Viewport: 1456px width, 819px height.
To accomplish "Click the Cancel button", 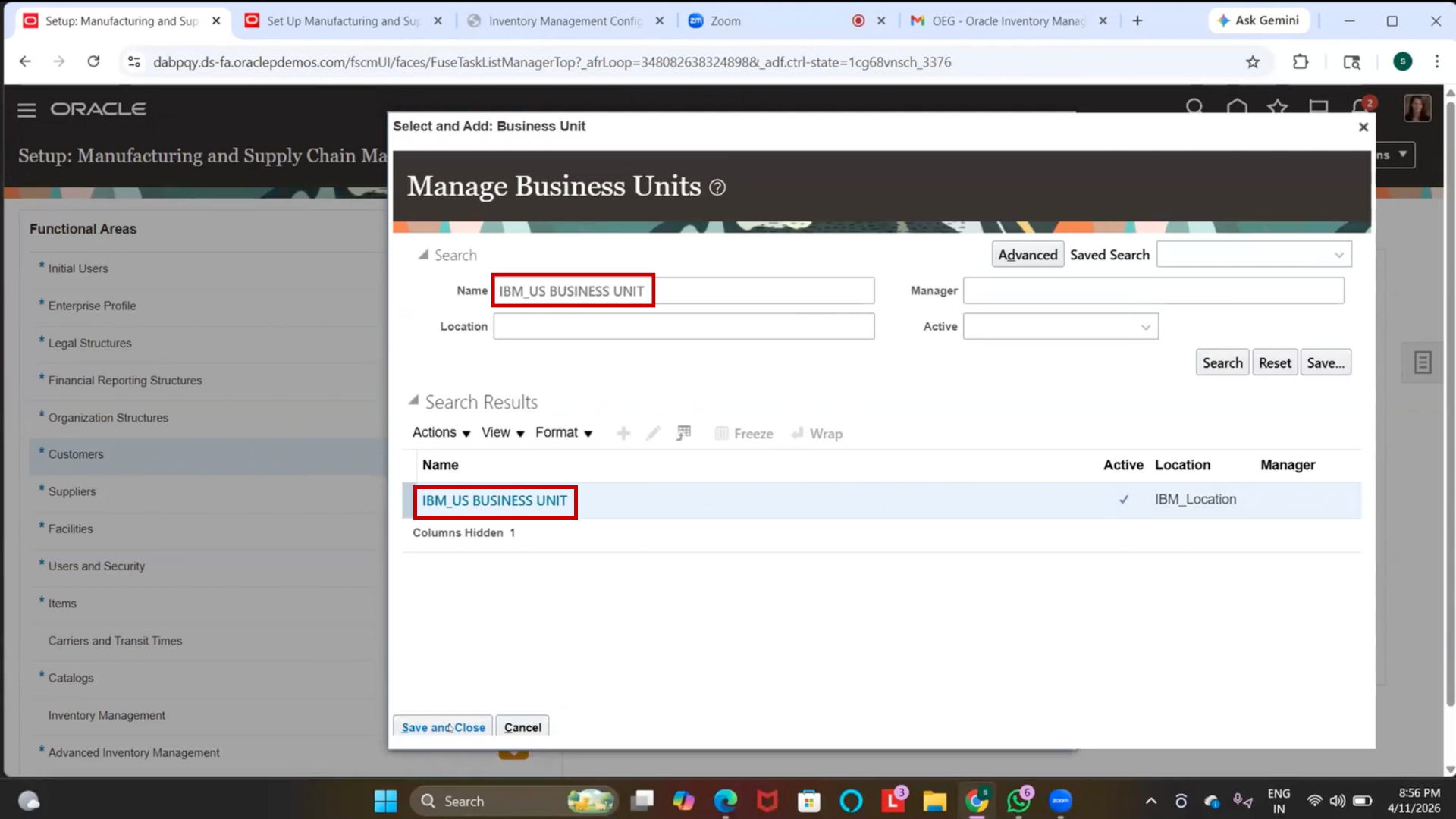I will click(522, 726).
